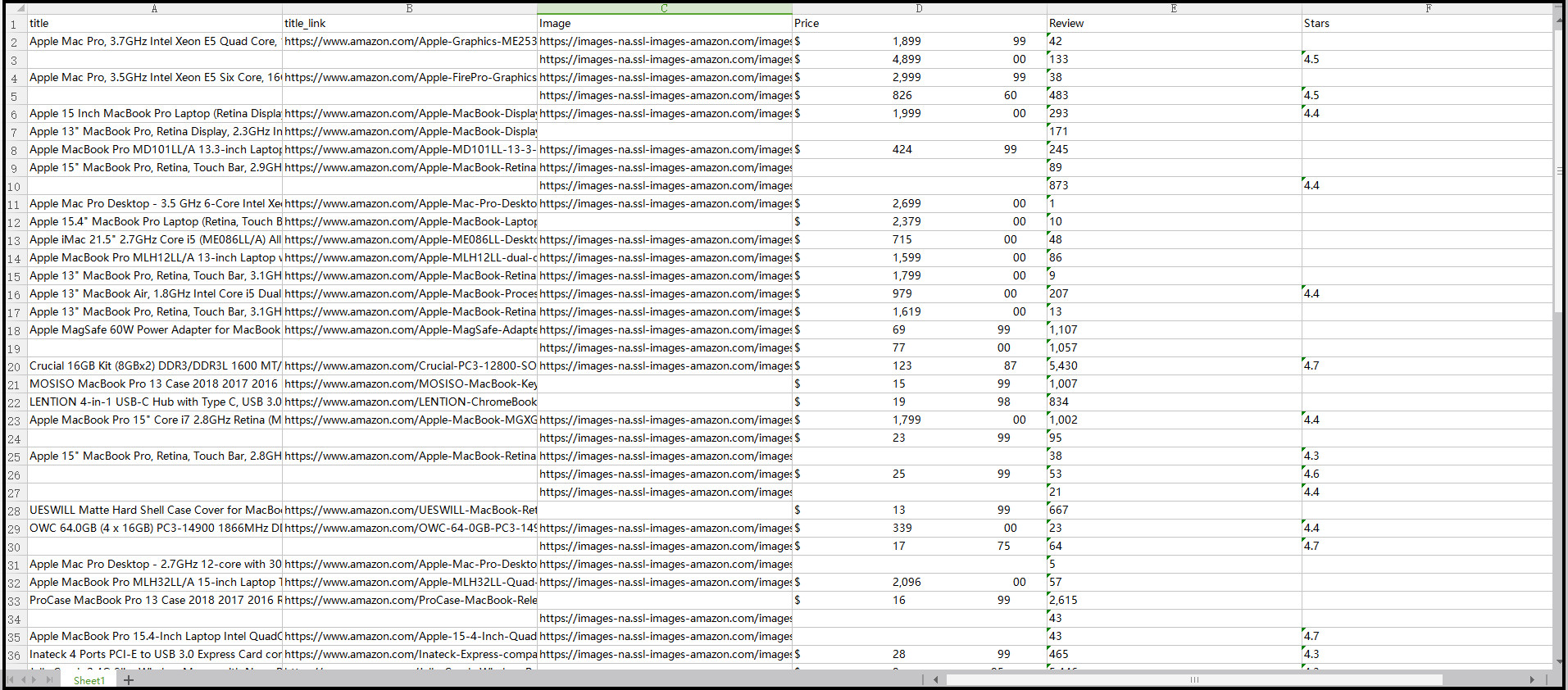
Task: Select column C header
Action: pyautogui.click(x=665, y=8)
